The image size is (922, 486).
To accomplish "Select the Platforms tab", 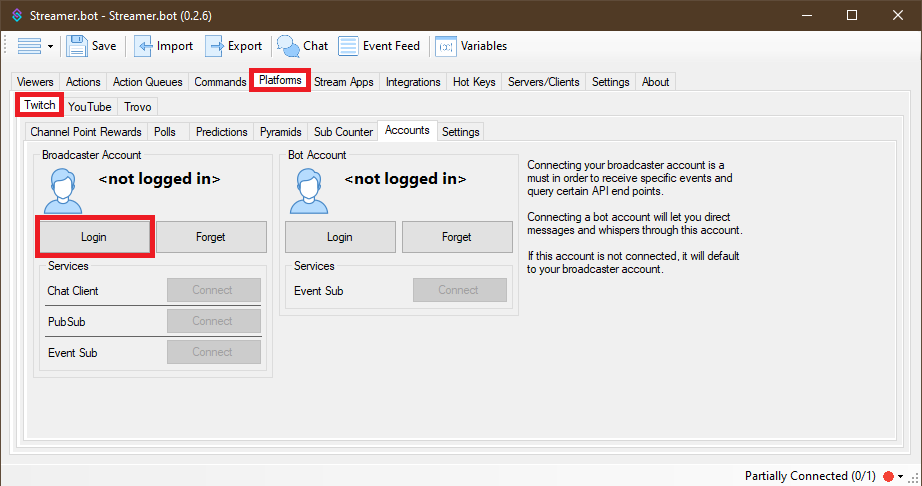I will (x=280, y=80).
